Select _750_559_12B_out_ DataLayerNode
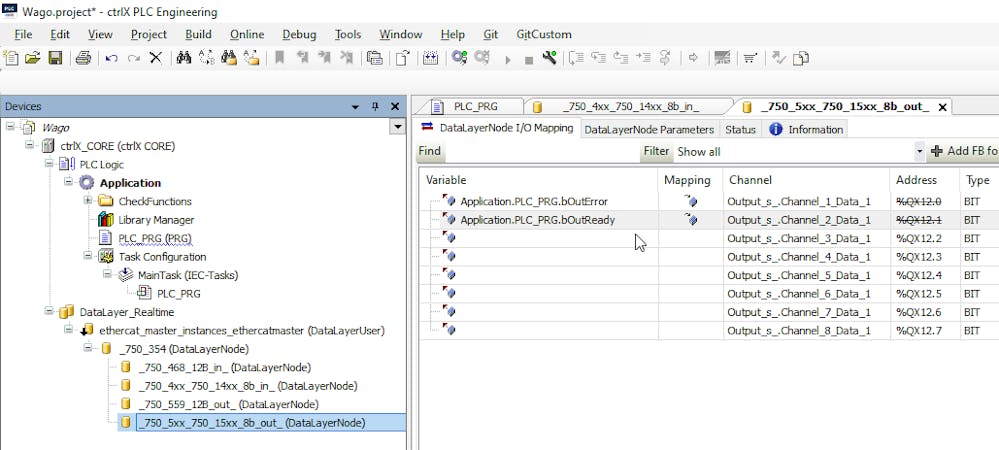Viewport: 999px width, 450px height. pos(228,404)
